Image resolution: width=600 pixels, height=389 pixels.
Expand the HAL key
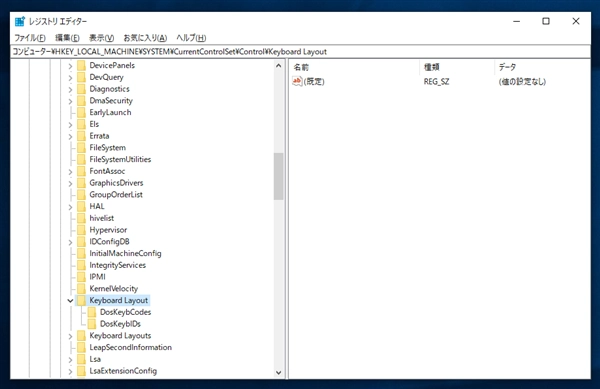(x=70, y=207)
